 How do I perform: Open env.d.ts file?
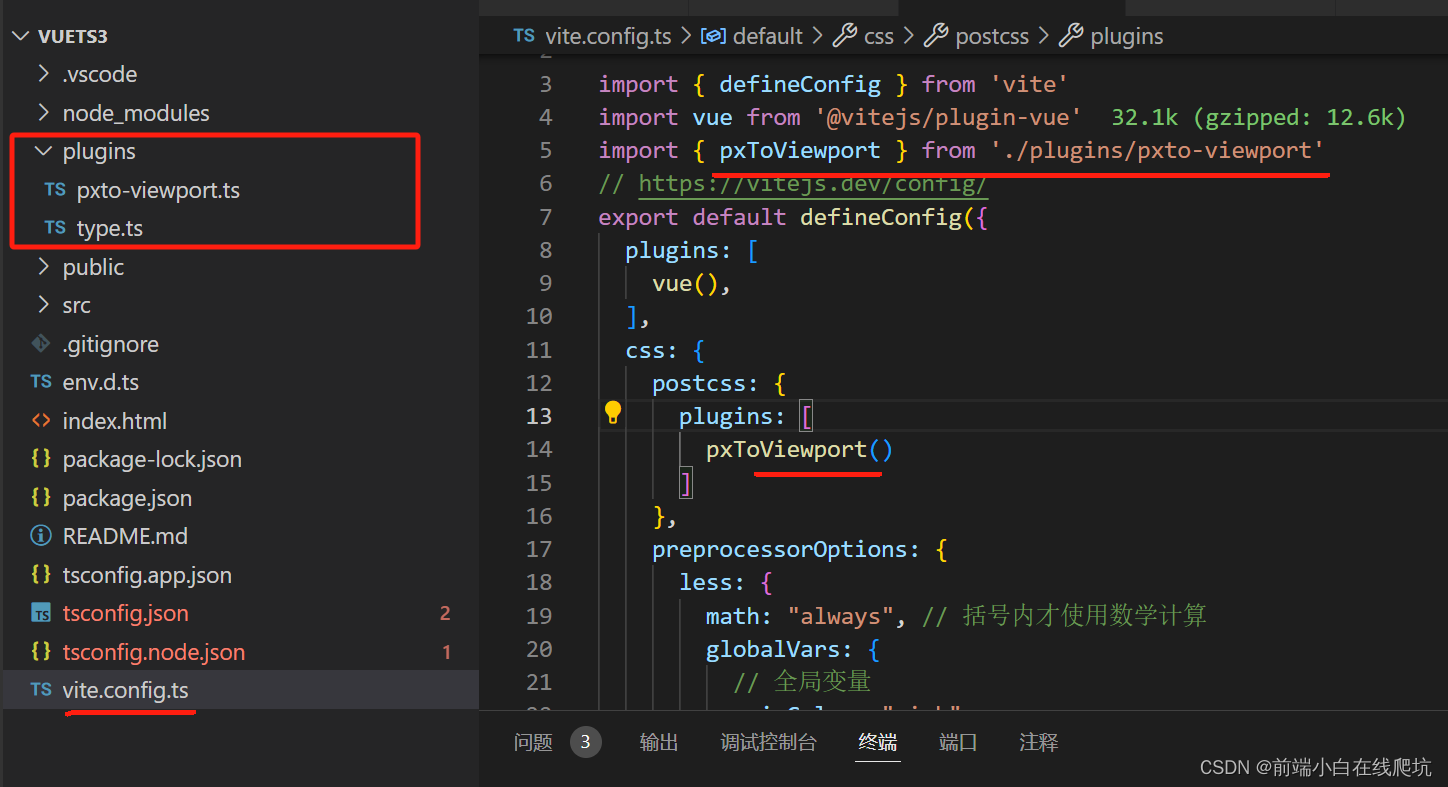click(x=101, y=382)
